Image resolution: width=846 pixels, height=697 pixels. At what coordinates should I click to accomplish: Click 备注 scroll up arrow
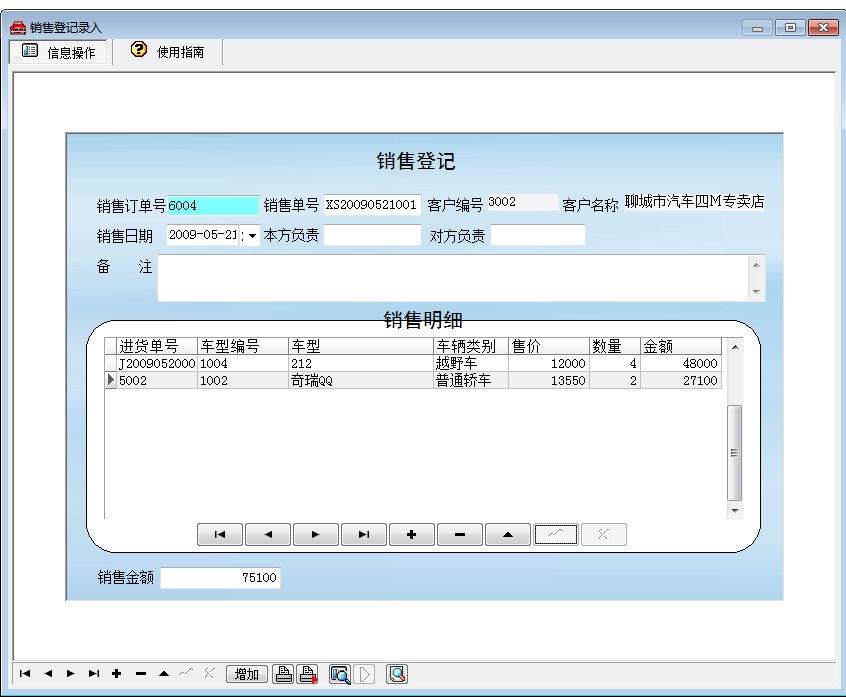756,264
